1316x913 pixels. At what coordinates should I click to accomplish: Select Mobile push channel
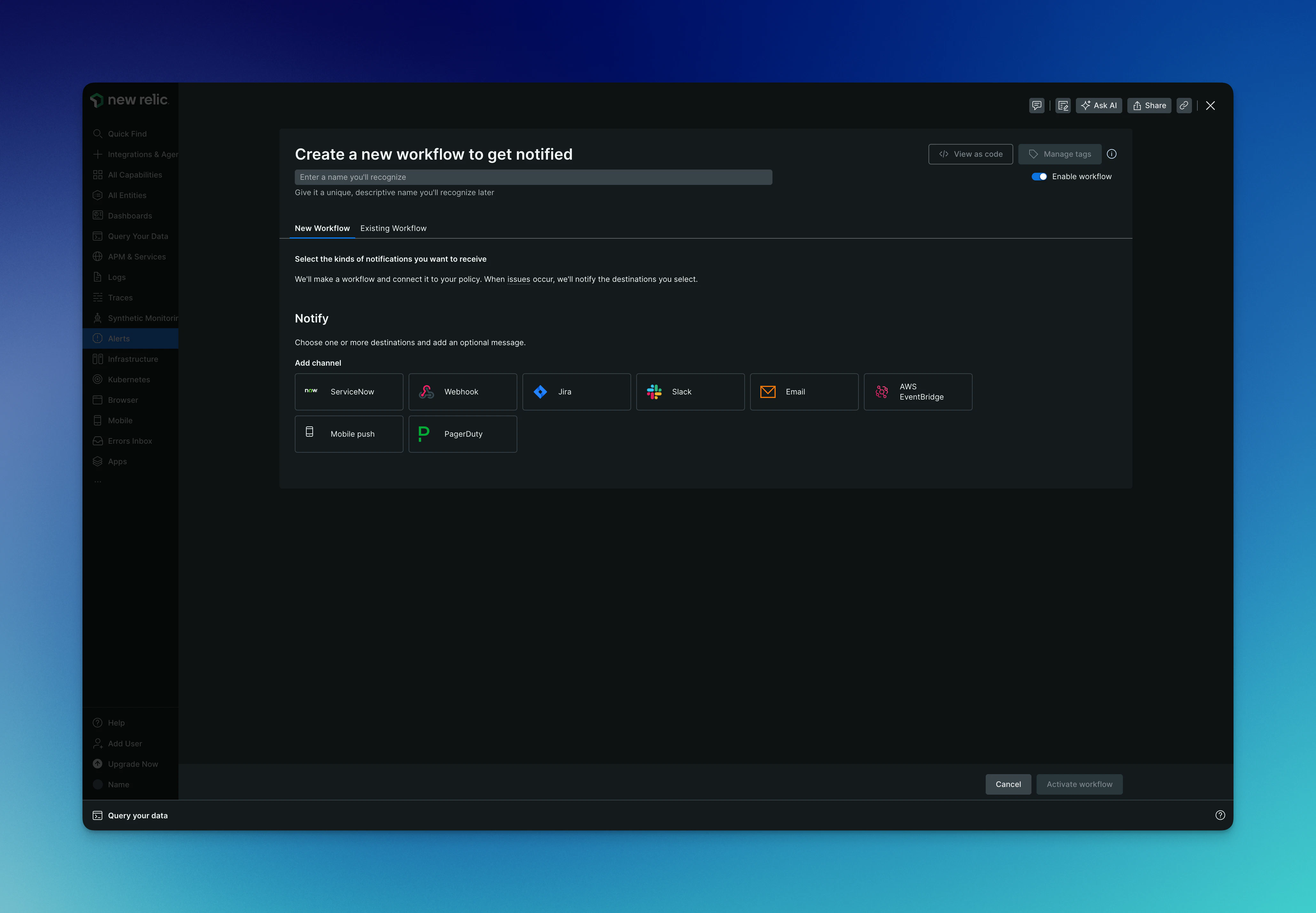coord(349,434)
